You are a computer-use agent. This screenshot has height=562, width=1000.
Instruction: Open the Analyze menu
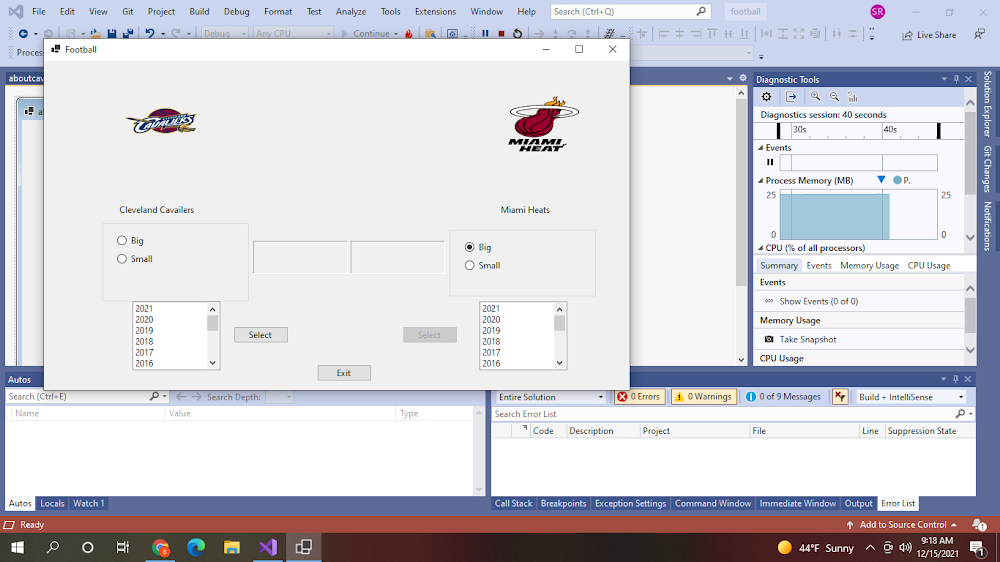(351, 11)
